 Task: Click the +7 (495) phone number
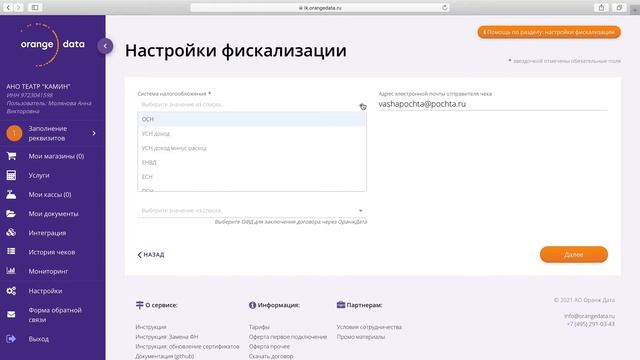(x=591, y=324)
